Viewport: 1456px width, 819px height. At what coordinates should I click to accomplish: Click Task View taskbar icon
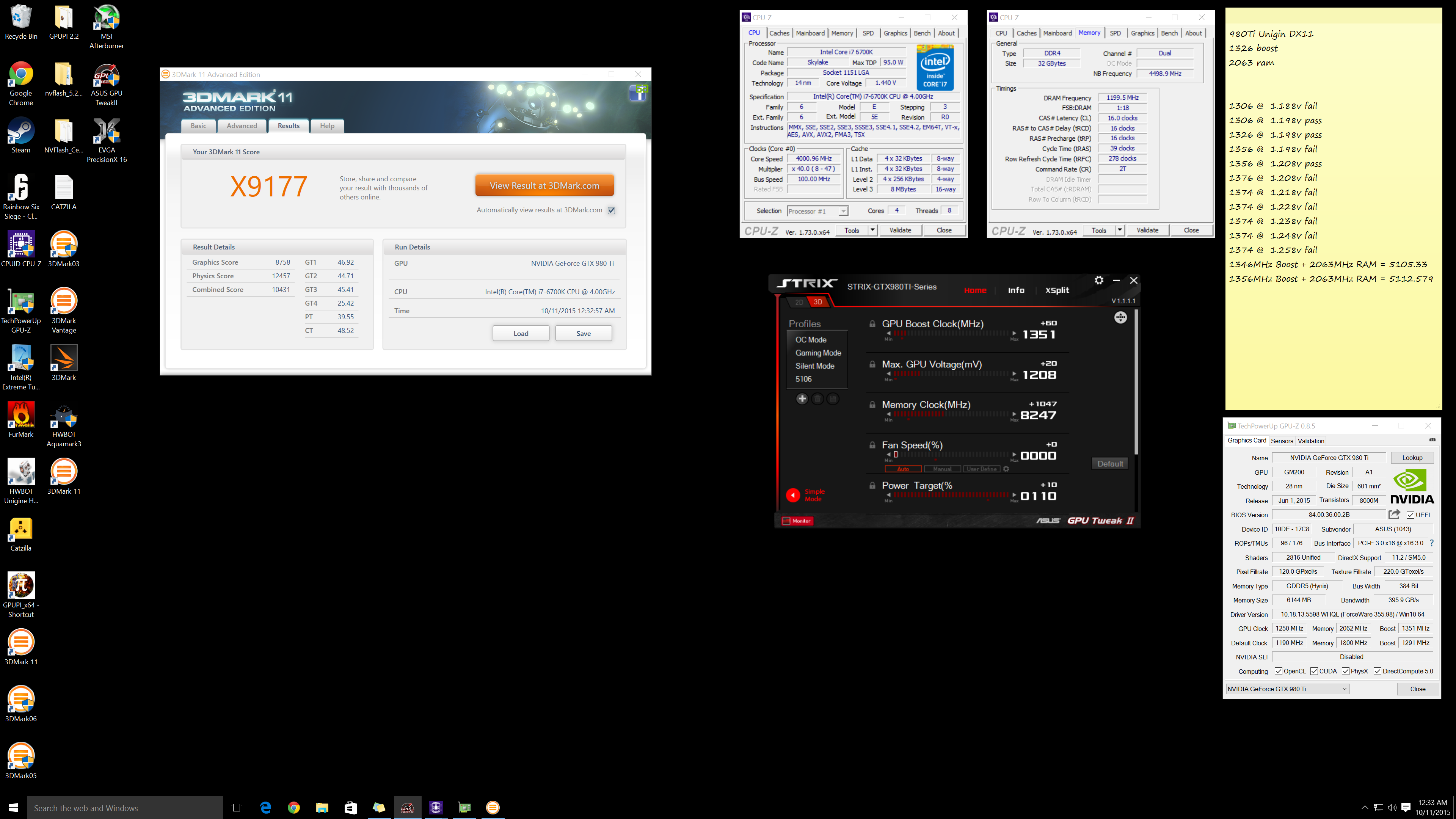[x=237, y=808]
